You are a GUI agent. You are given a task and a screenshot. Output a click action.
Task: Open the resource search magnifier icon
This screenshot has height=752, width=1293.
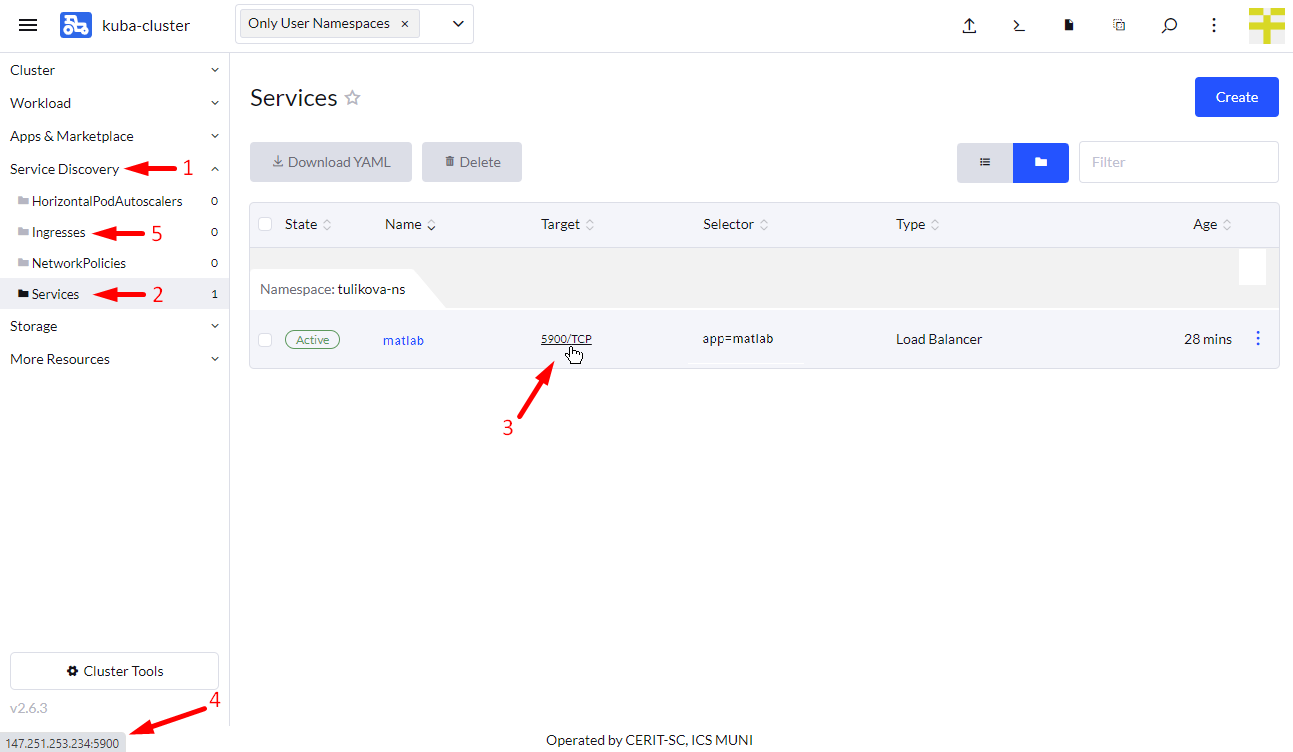point(1168,26)
